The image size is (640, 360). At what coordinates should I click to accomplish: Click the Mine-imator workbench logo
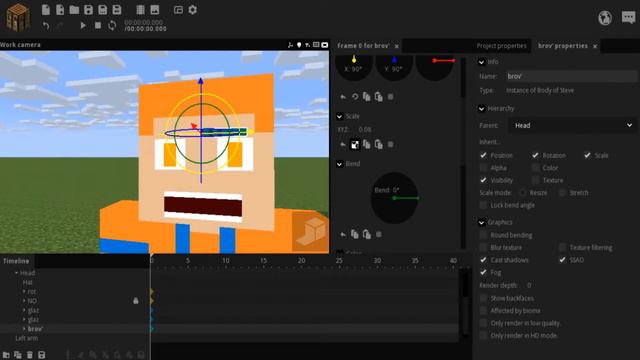(x=18, y=17)
